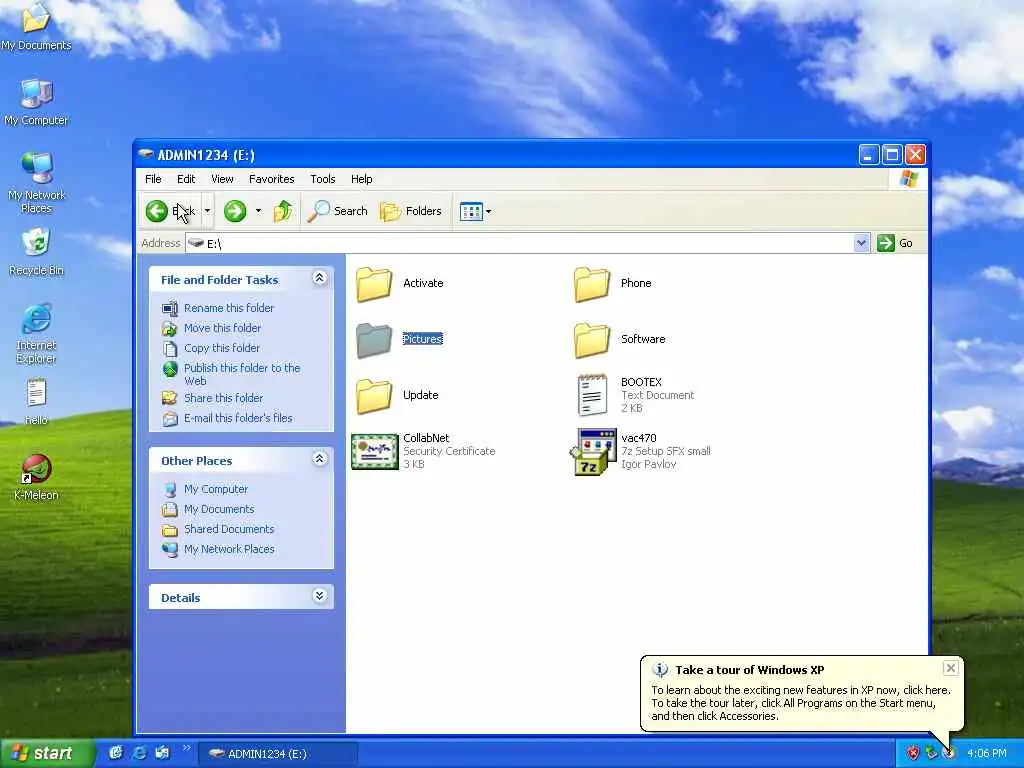Click Rename this folder
The width and height of the screenshot is (1024, 768).
(229, 308)
